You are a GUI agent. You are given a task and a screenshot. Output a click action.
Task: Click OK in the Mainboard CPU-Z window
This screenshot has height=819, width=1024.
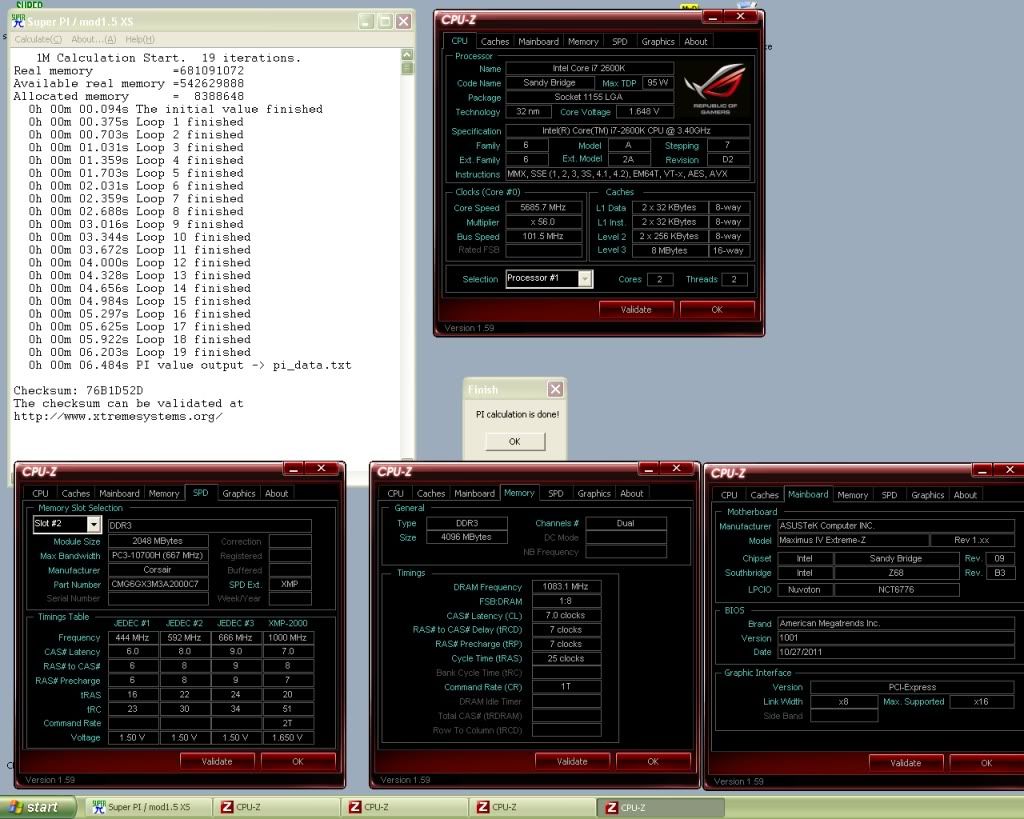pos(985,762)
